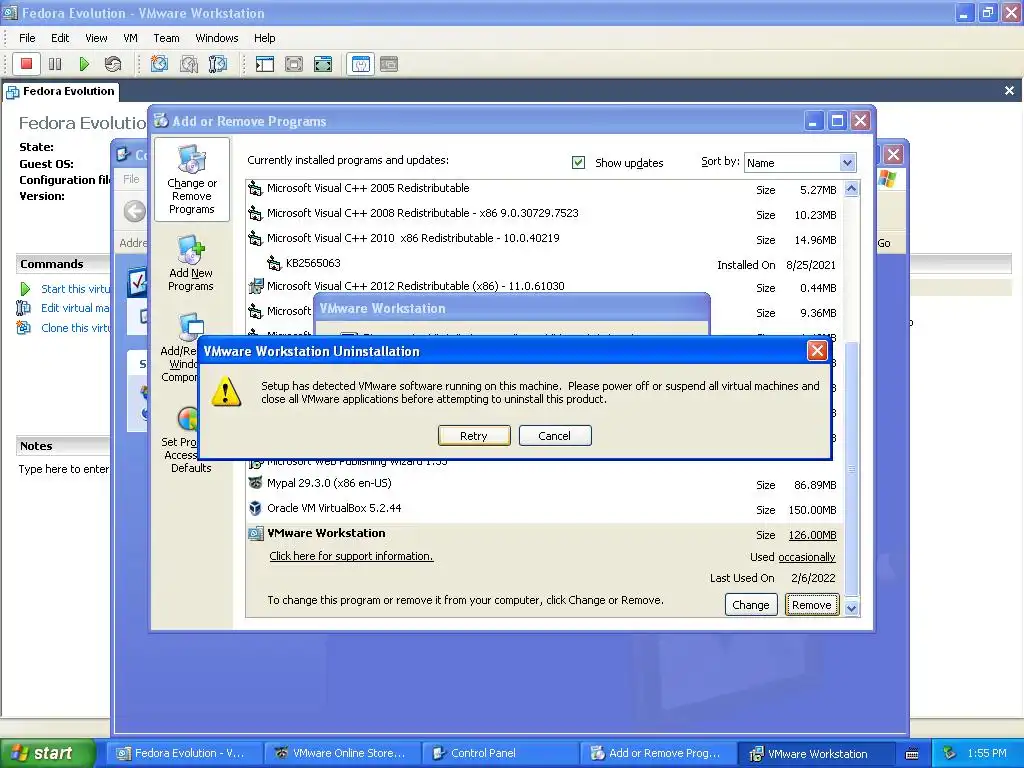Screen dimensions: 1024x768
Task: Open the Team menu
Action: click(x=166, y=38)
